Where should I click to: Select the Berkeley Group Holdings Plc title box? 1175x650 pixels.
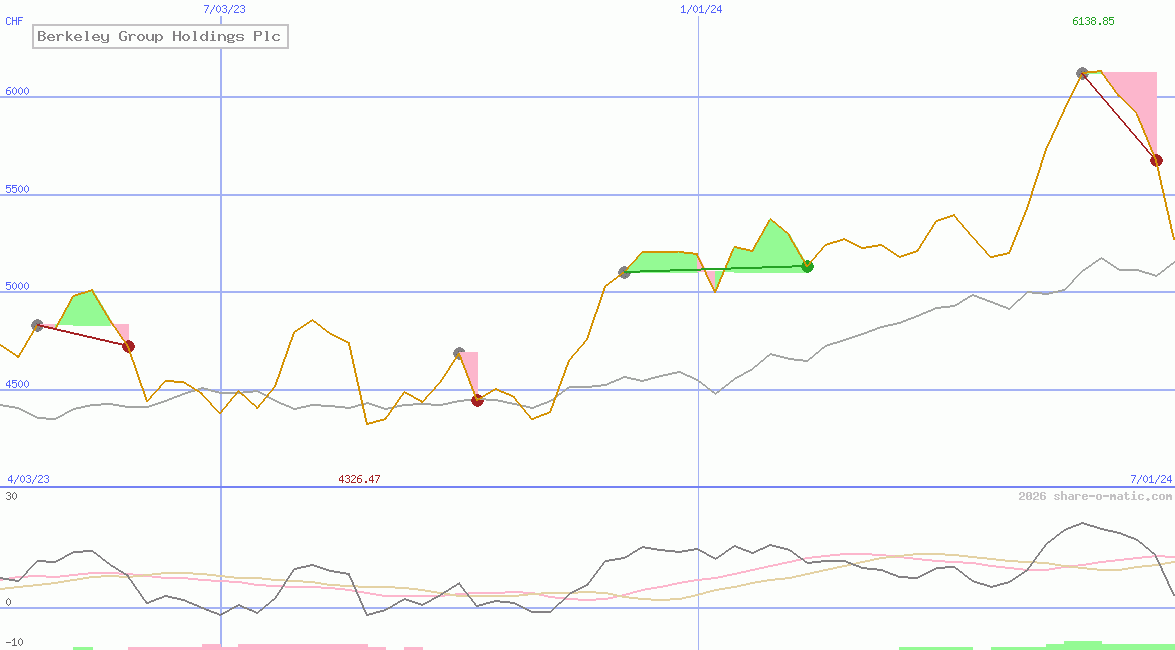[160, 36]
